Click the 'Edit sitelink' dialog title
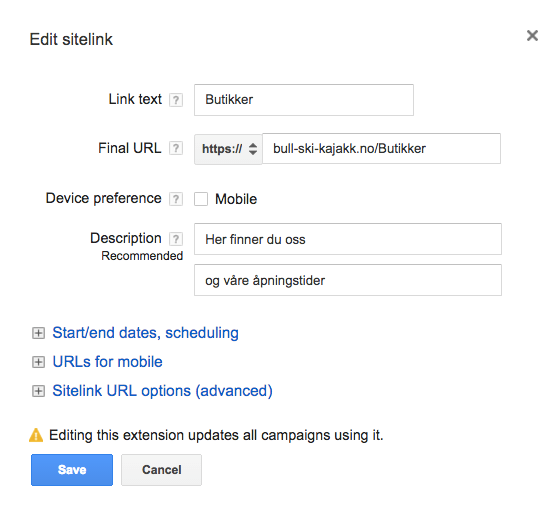Screen dimensions: 560x512 [71, 39]
